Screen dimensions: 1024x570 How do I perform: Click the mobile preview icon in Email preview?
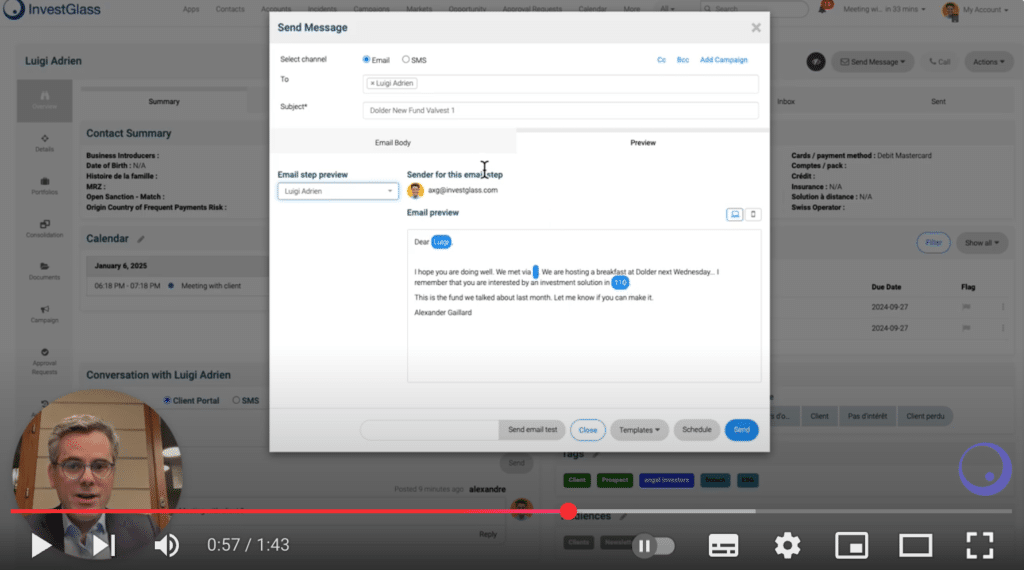pyautogui.click(x=753, y=214)
